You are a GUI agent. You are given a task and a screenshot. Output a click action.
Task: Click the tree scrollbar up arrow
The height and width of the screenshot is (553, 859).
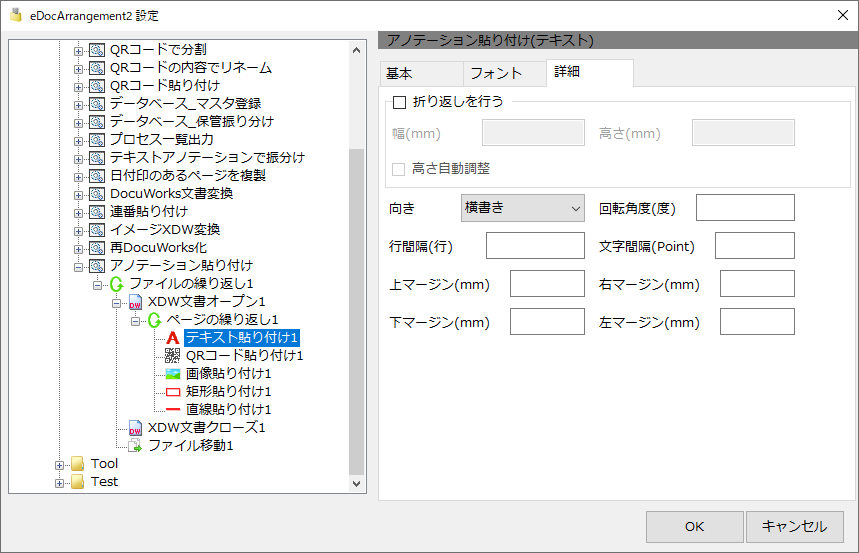click(357, 50)
